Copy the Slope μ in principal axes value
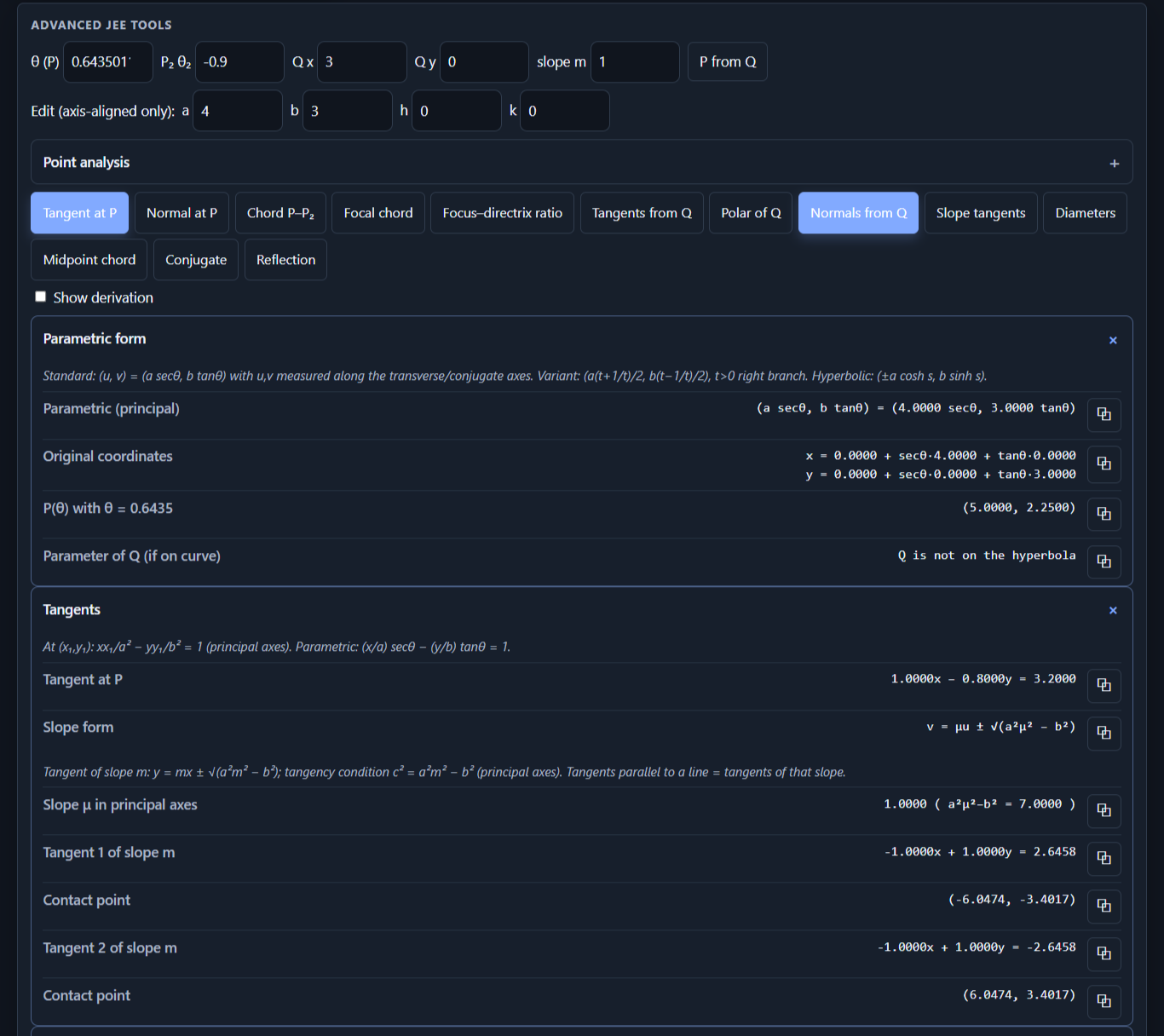The height and width of the screenshot is (1036, 1164). (1103, 811)
